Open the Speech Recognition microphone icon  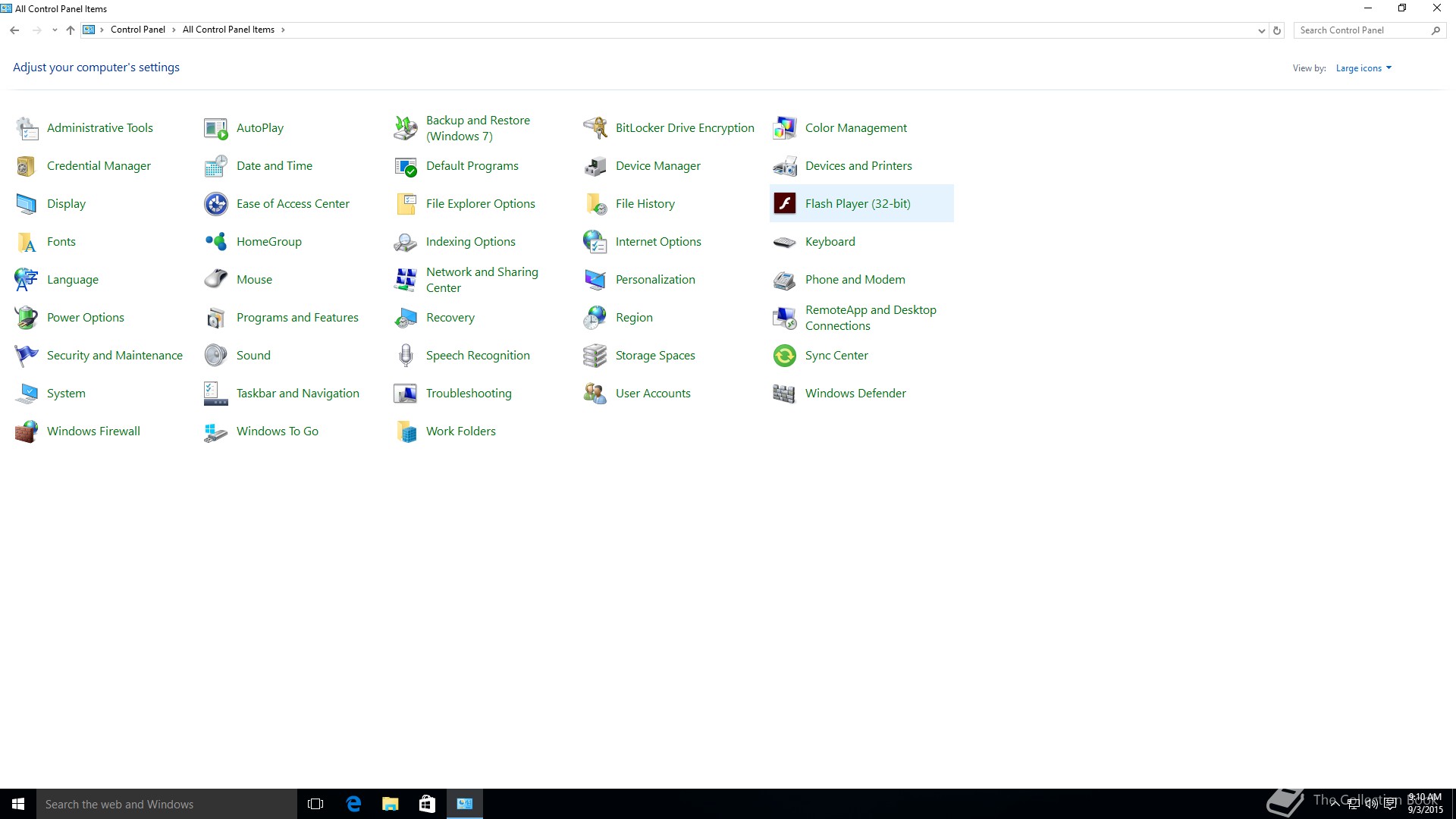(x=406, y=356)
